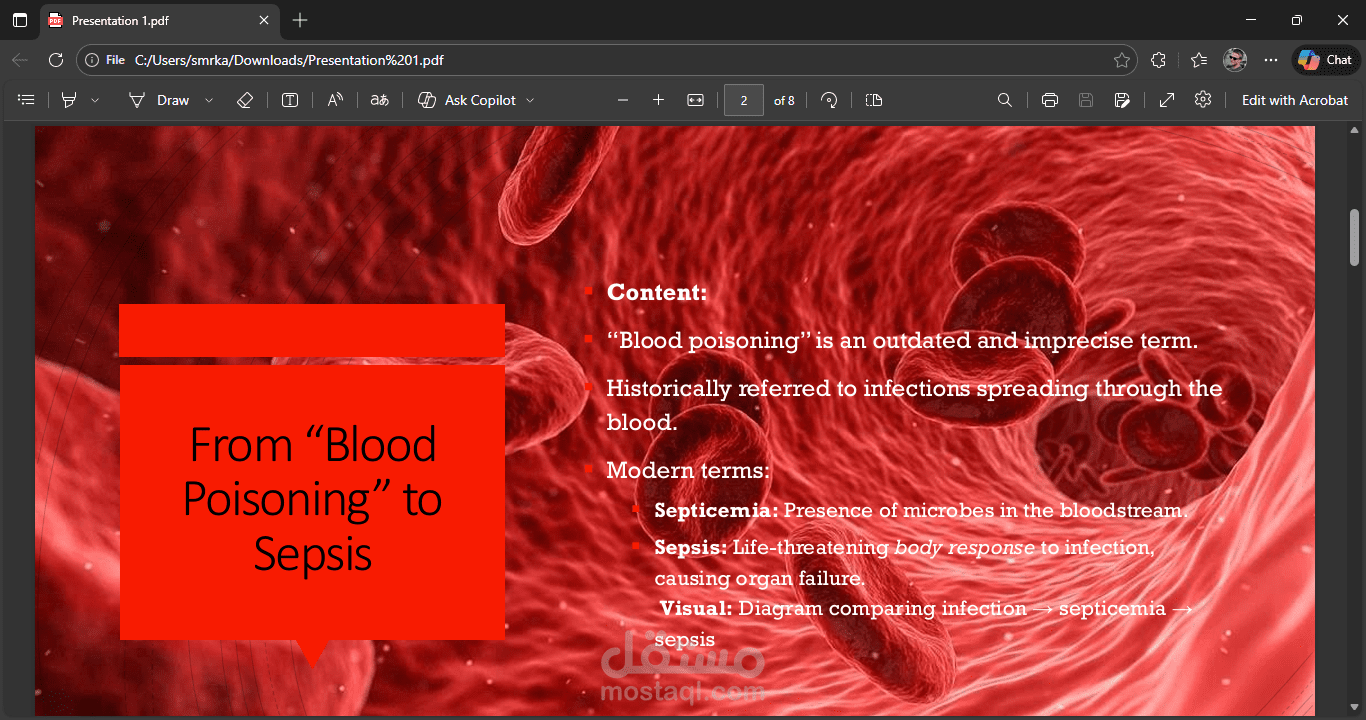Open Settings and more menu

pyautogui.click(x=1271, y=60)
